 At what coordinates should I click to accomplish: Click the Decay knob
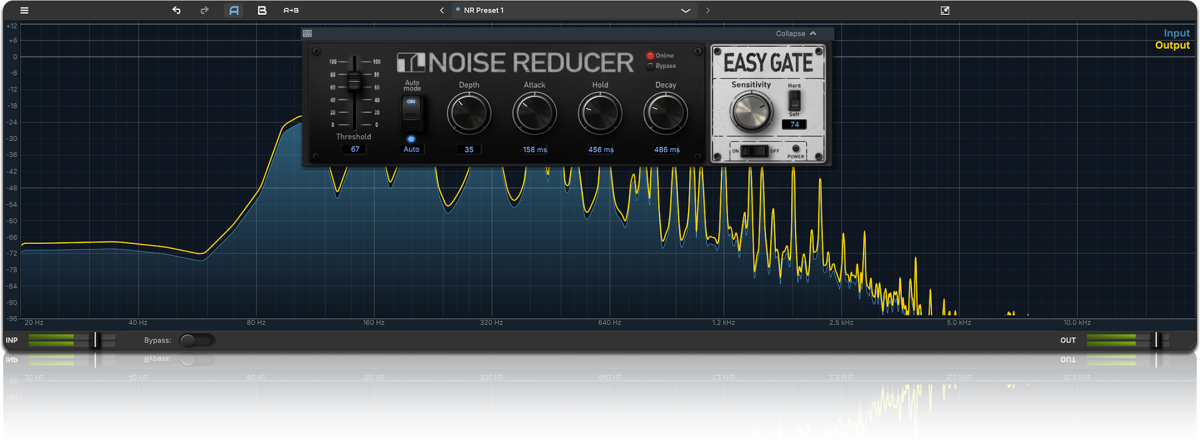pyautogui.click(x=665, y=114)
